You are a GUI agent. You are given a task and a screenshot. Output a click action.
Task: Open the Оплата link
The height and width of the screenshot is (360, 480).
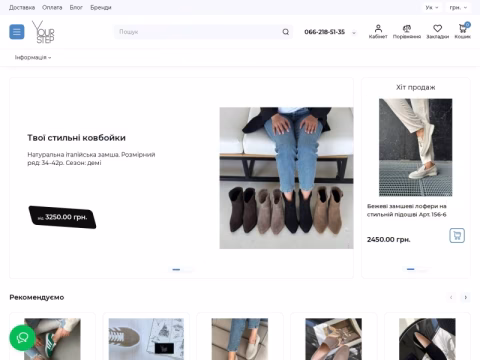click(52, 7)
